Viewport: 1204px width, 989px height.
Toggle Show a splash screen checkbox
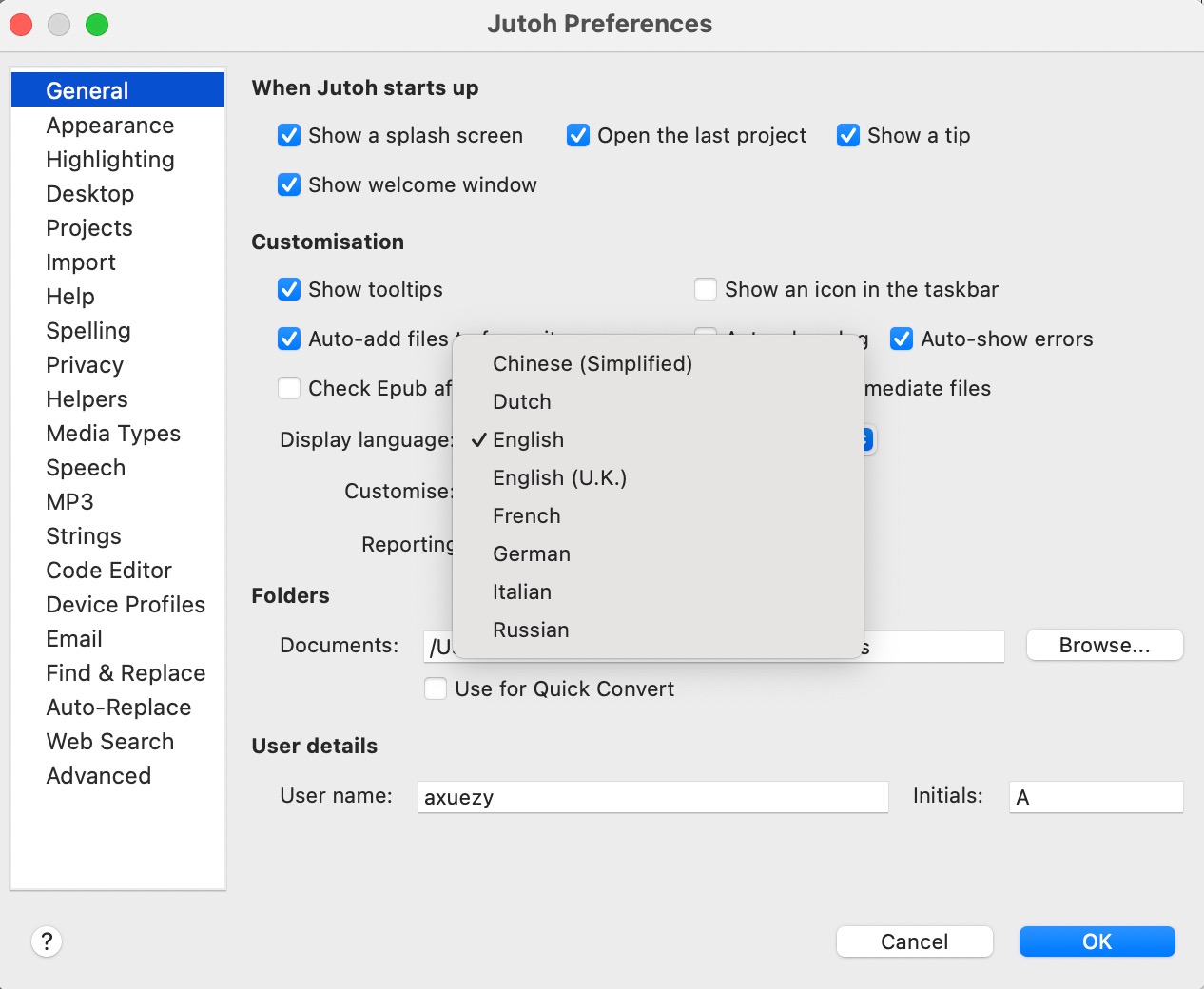(289, 136)
